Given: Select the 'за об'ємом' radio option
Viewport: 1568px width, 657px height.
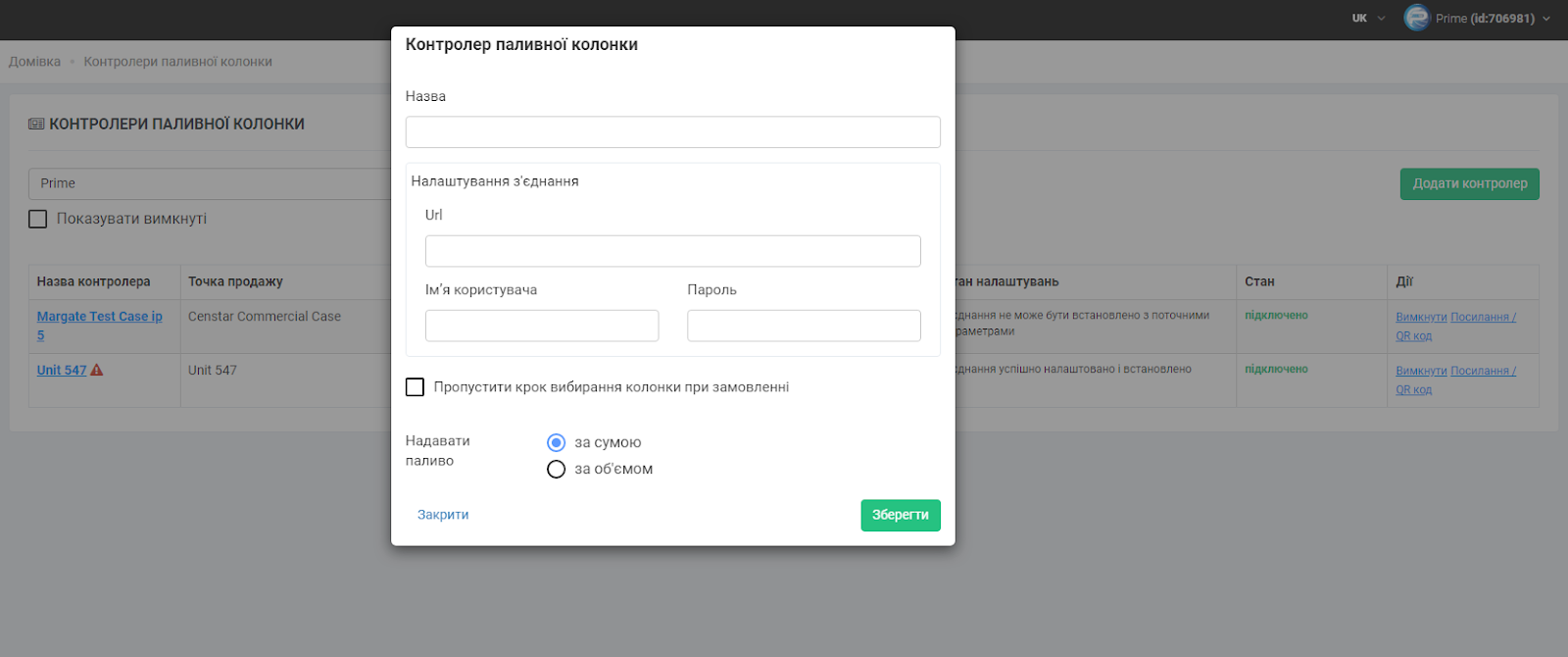Looking at the screenshot, I should (557, 470).
